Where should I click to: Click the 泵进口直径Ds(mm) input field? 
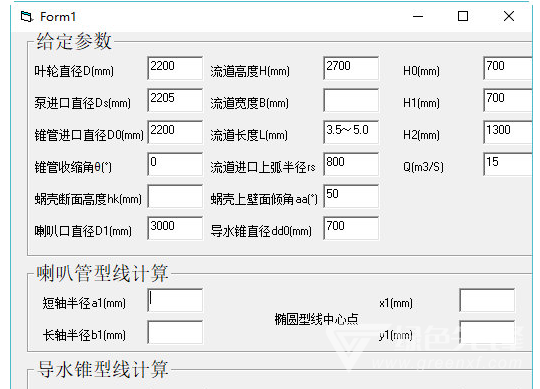pos(175,100)
